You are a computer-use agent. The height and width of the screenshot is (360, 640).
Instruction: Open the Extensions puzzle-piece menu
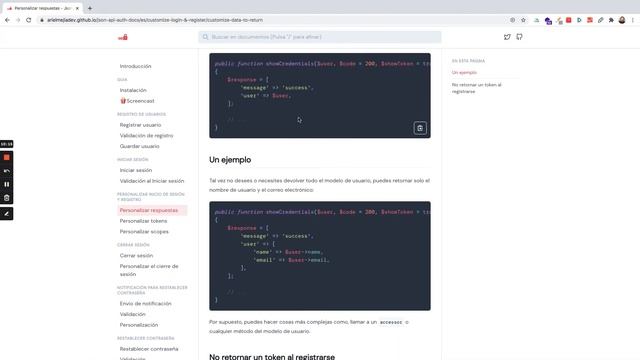click(611, 20)
